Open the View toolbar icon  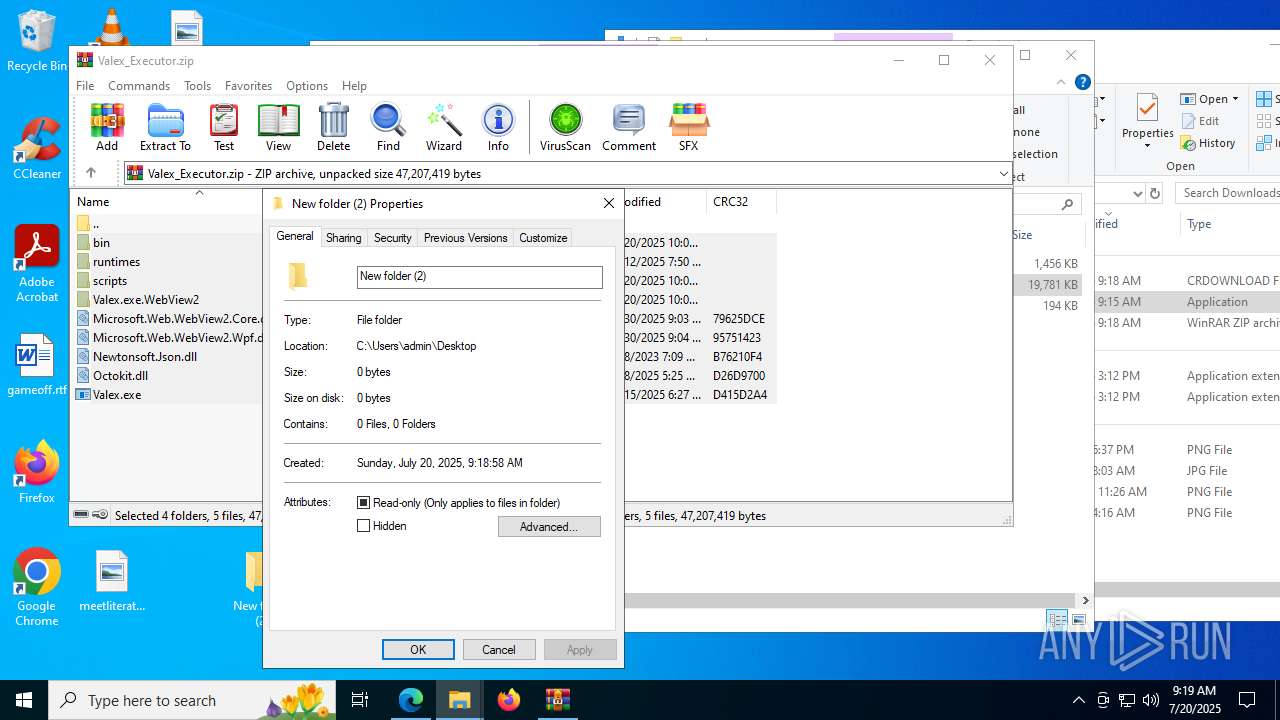[278, 127]
